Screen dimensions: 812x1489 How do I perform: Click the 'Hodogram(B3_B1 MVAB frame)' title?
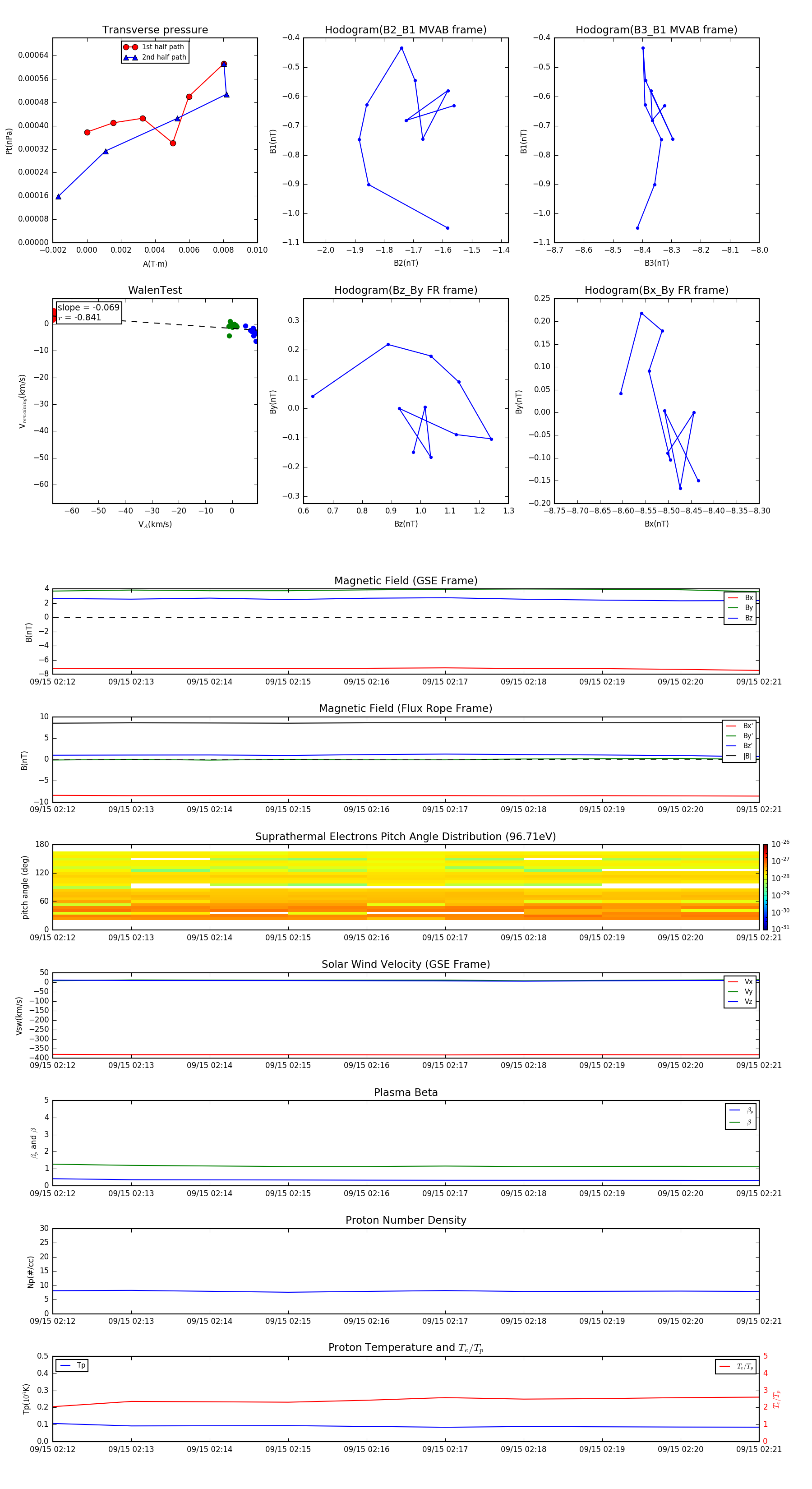[x=656, y=30]
